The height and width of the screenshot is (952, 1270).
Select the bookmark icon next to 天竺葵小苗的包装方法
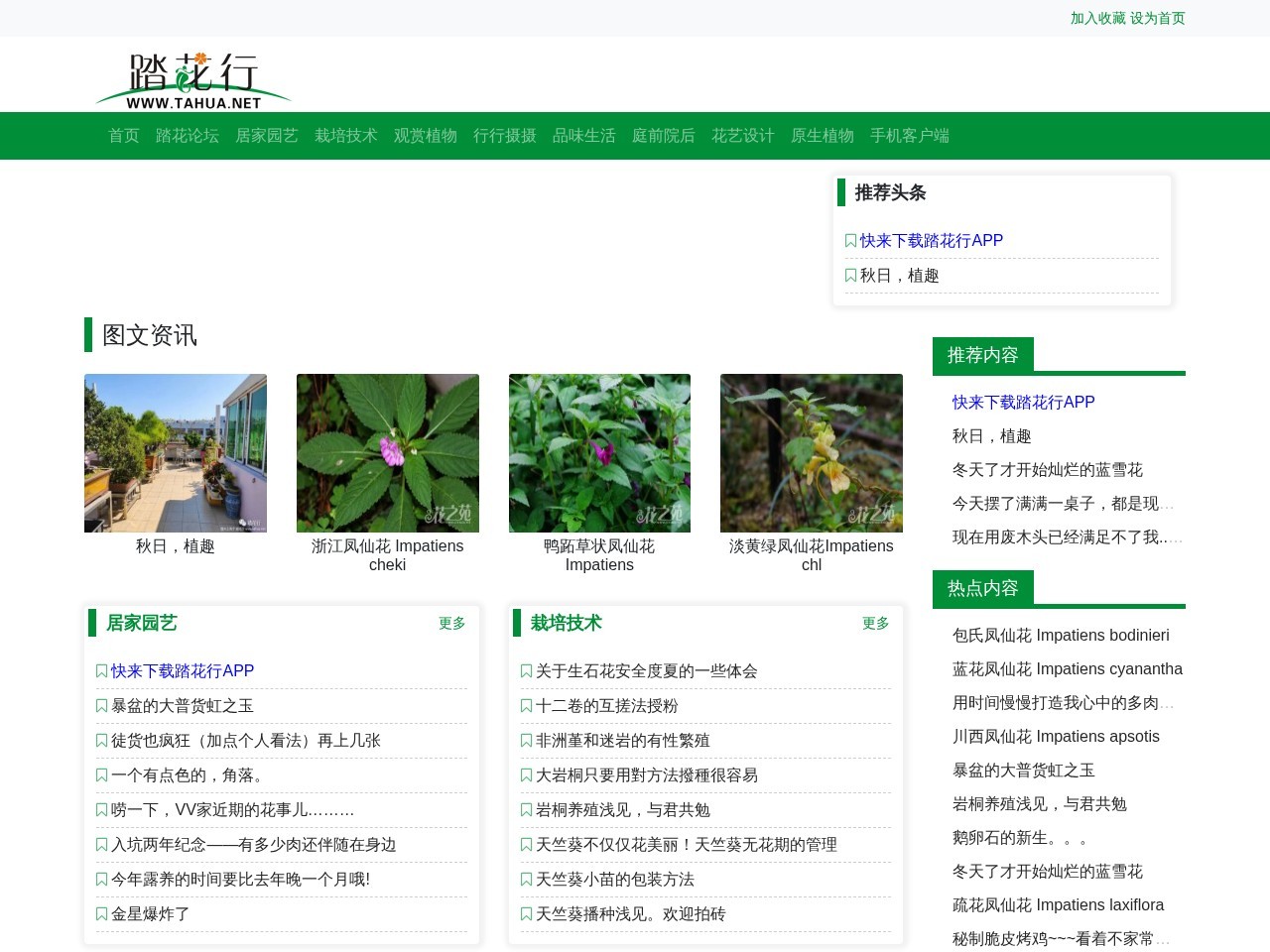(x=526, y=880)
